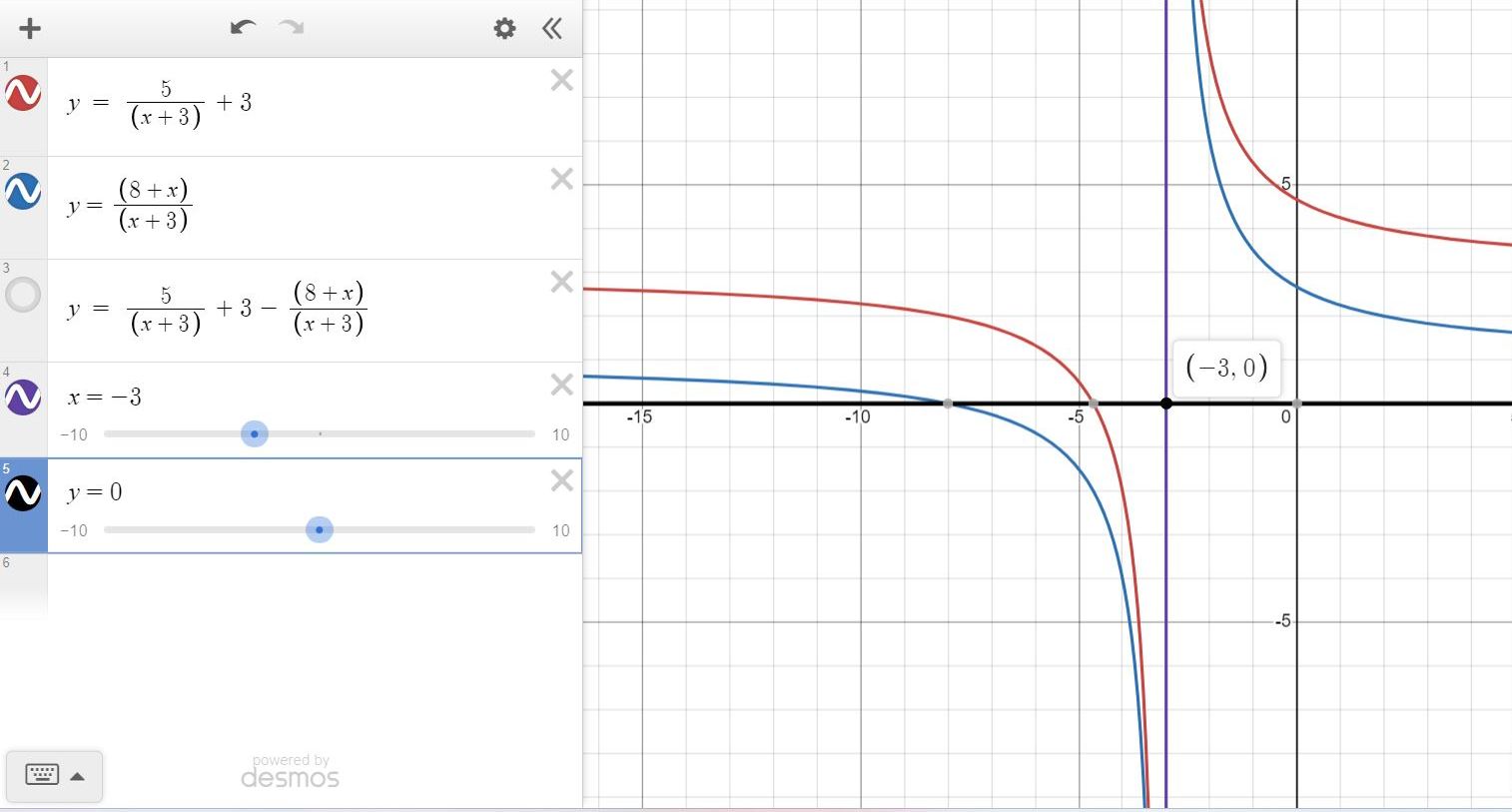The image size is (1512, 812).
Task: Delete the x = -3 expression
Action: [562, 385]
